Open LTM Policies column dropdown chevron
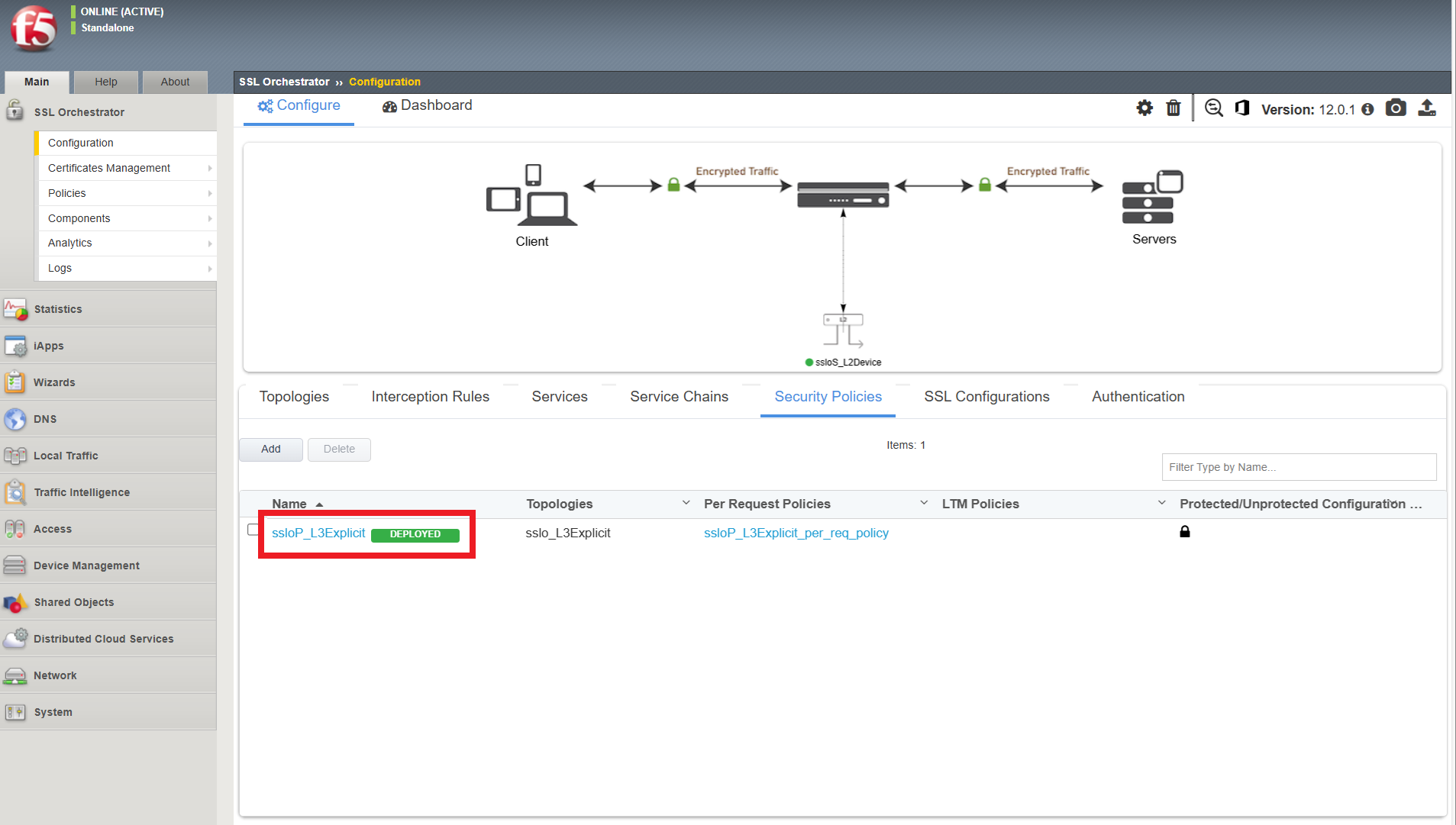Image resolution: width=1456 pixels, height=825 pixels. click(x=1161, y=503)
